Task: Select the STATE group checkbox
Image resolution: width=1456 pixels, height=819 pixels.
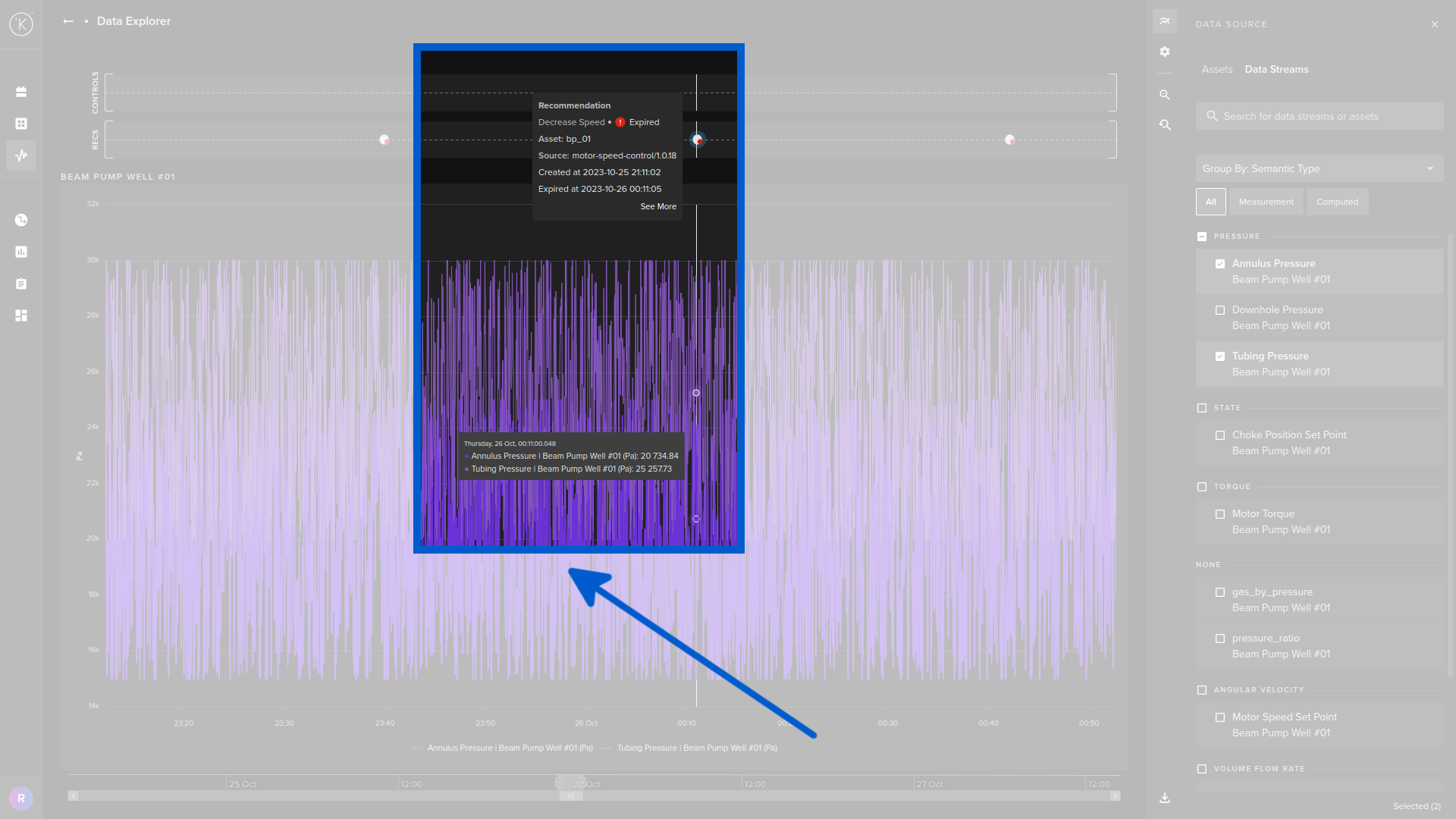Action: coord(1202,408)
